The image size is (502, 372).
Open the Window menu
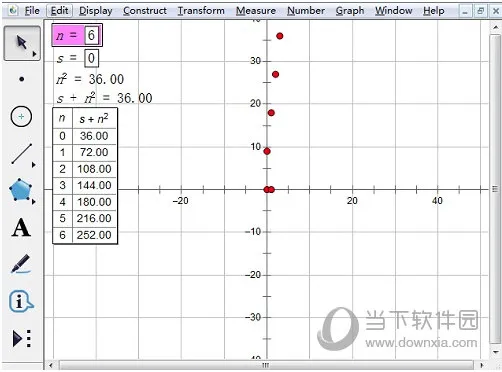tap(394, 11)
